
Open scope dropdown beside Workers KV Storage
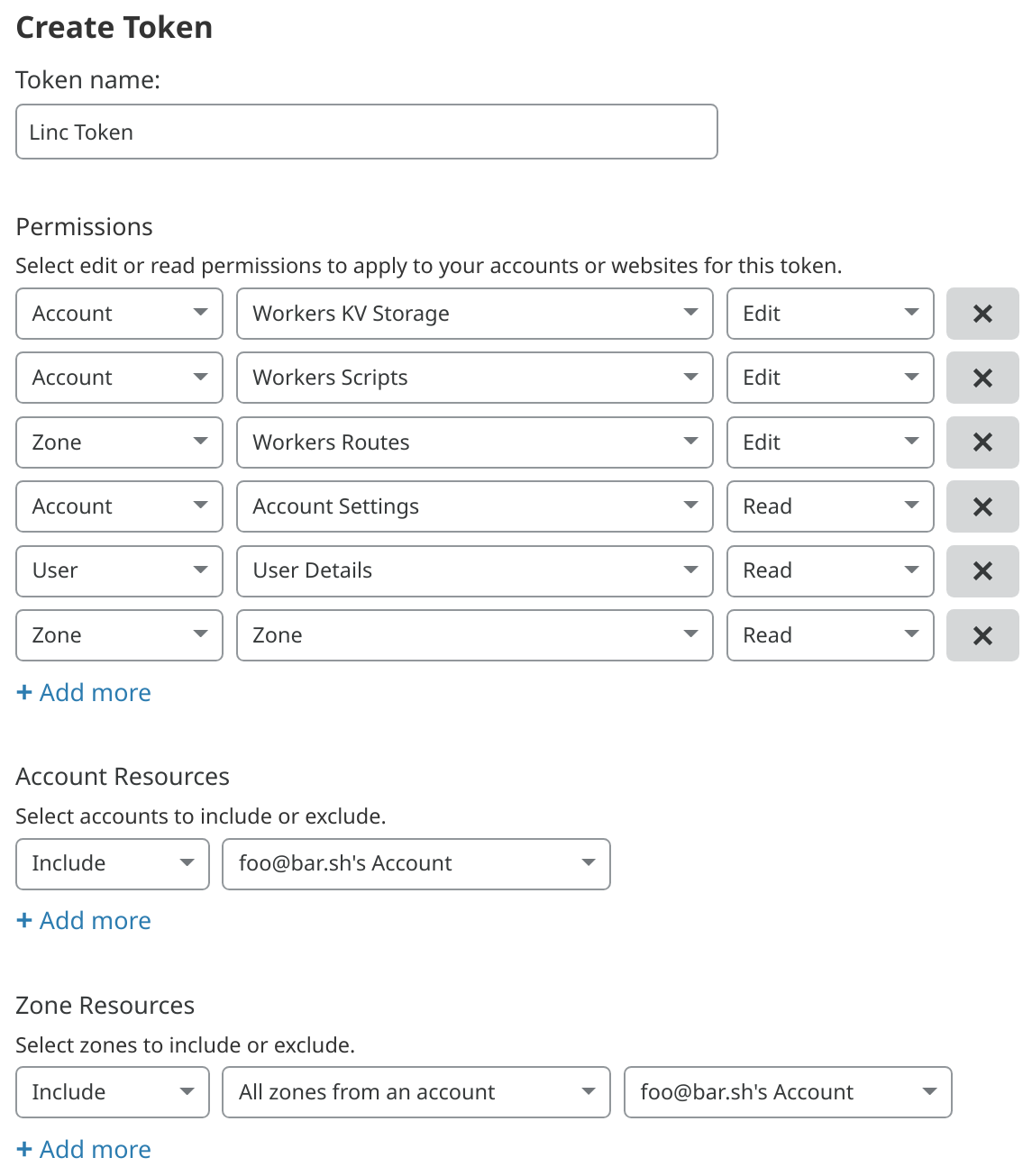pos(119,314)
